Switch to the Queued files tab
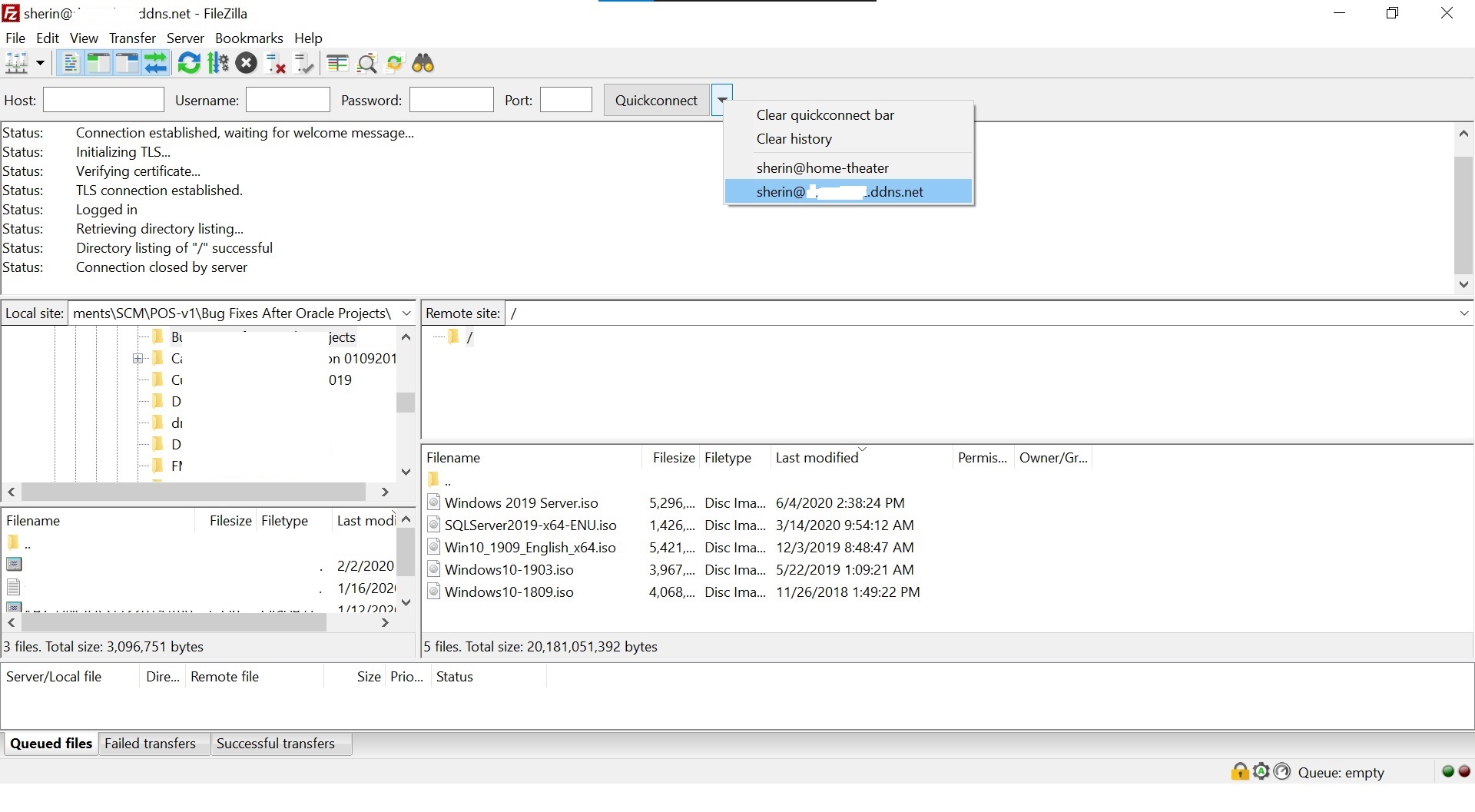This screenshot has height=812, width=1475. (51, 743)
